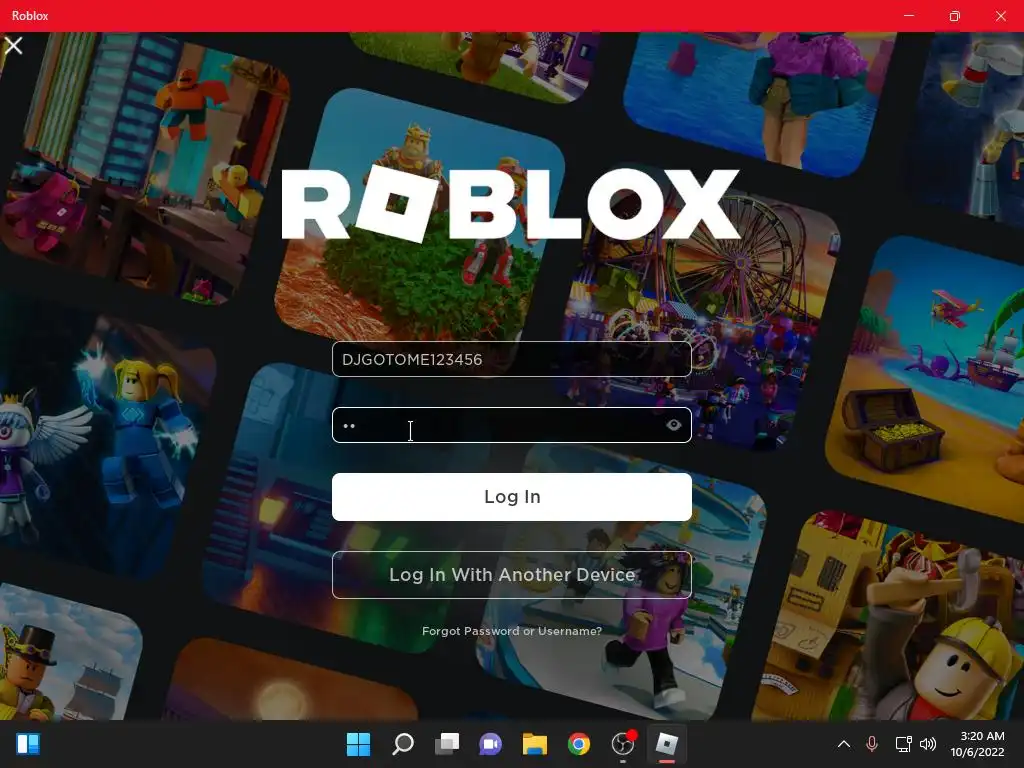The height and width of the screenshot is (768, 1024).
Task: Minimize the Roblox window
Action: click(909, 16)
